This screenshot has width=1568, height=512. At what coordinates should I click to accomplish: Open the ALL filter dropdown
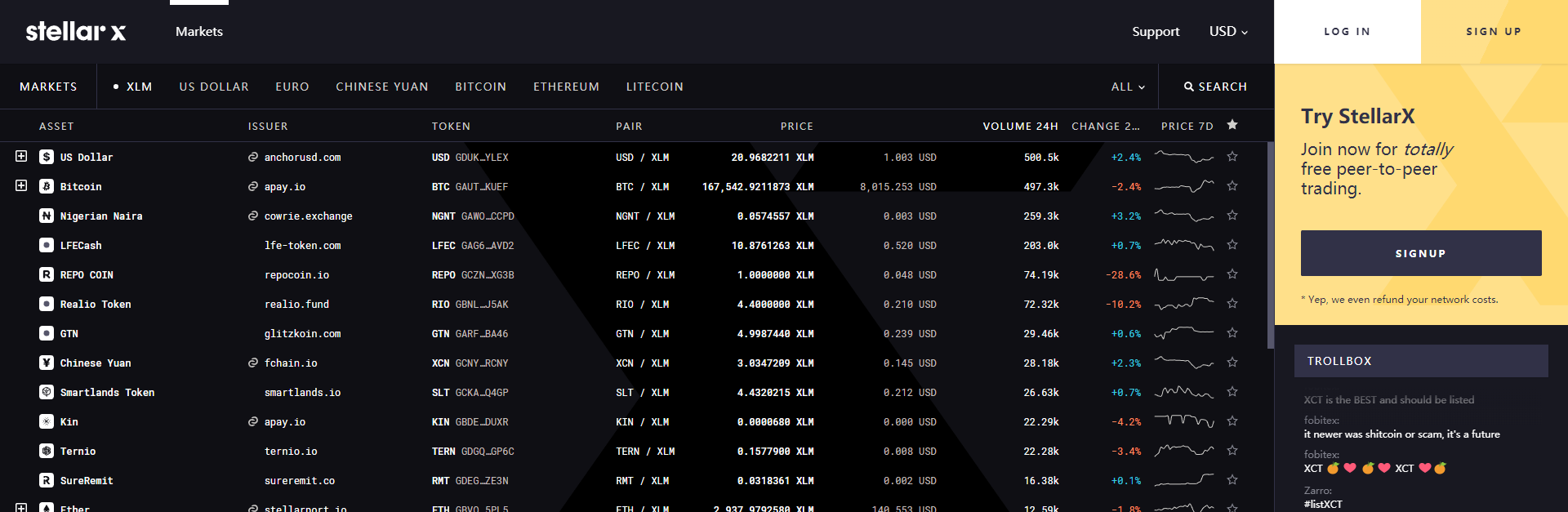1128,87
